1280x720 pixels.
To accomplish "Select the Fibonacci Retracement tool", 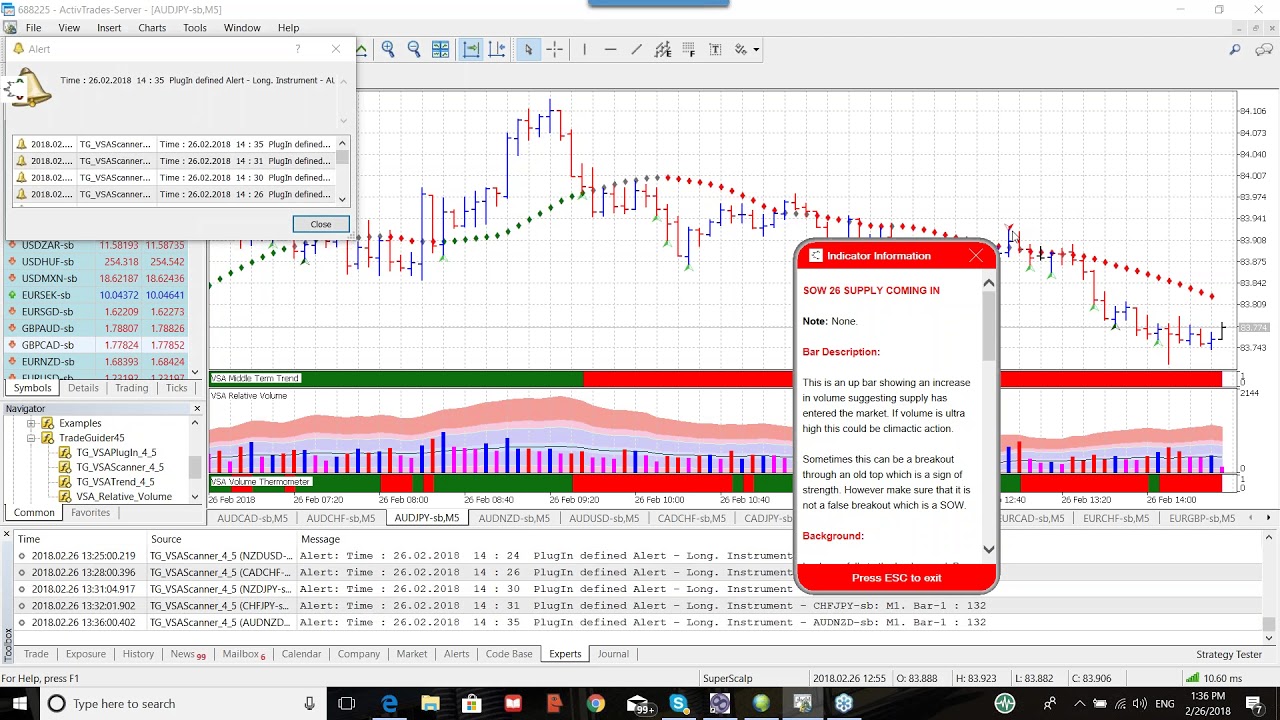I will [x=689, y=49].
